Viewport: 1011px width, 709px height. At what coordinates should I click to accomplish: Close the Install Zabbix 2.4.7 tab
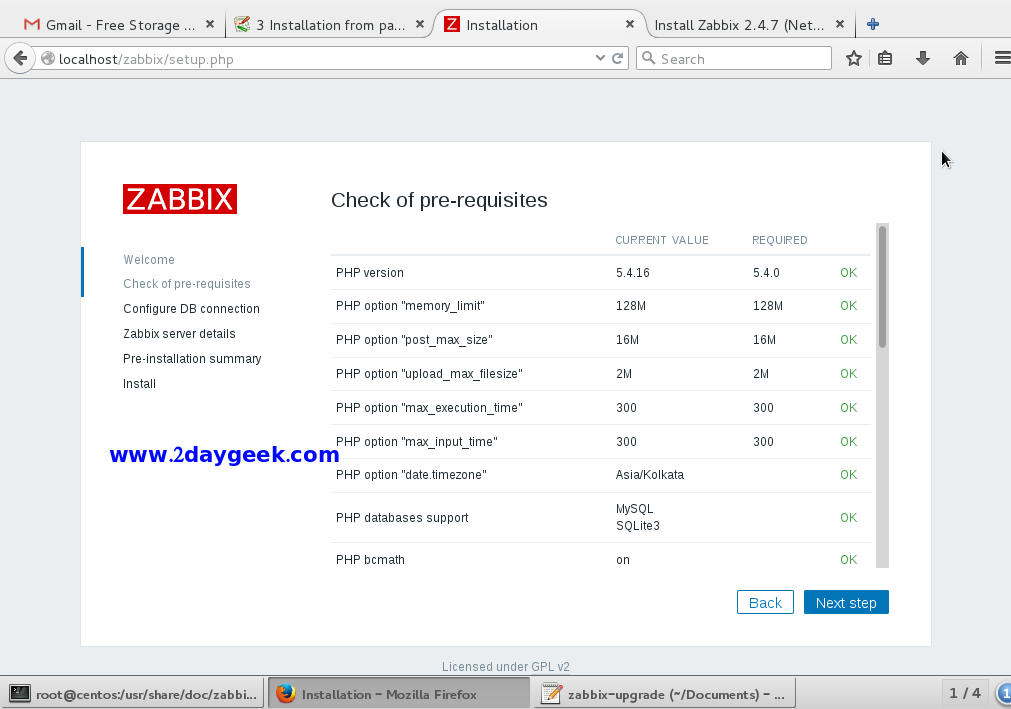coord(839,24)
